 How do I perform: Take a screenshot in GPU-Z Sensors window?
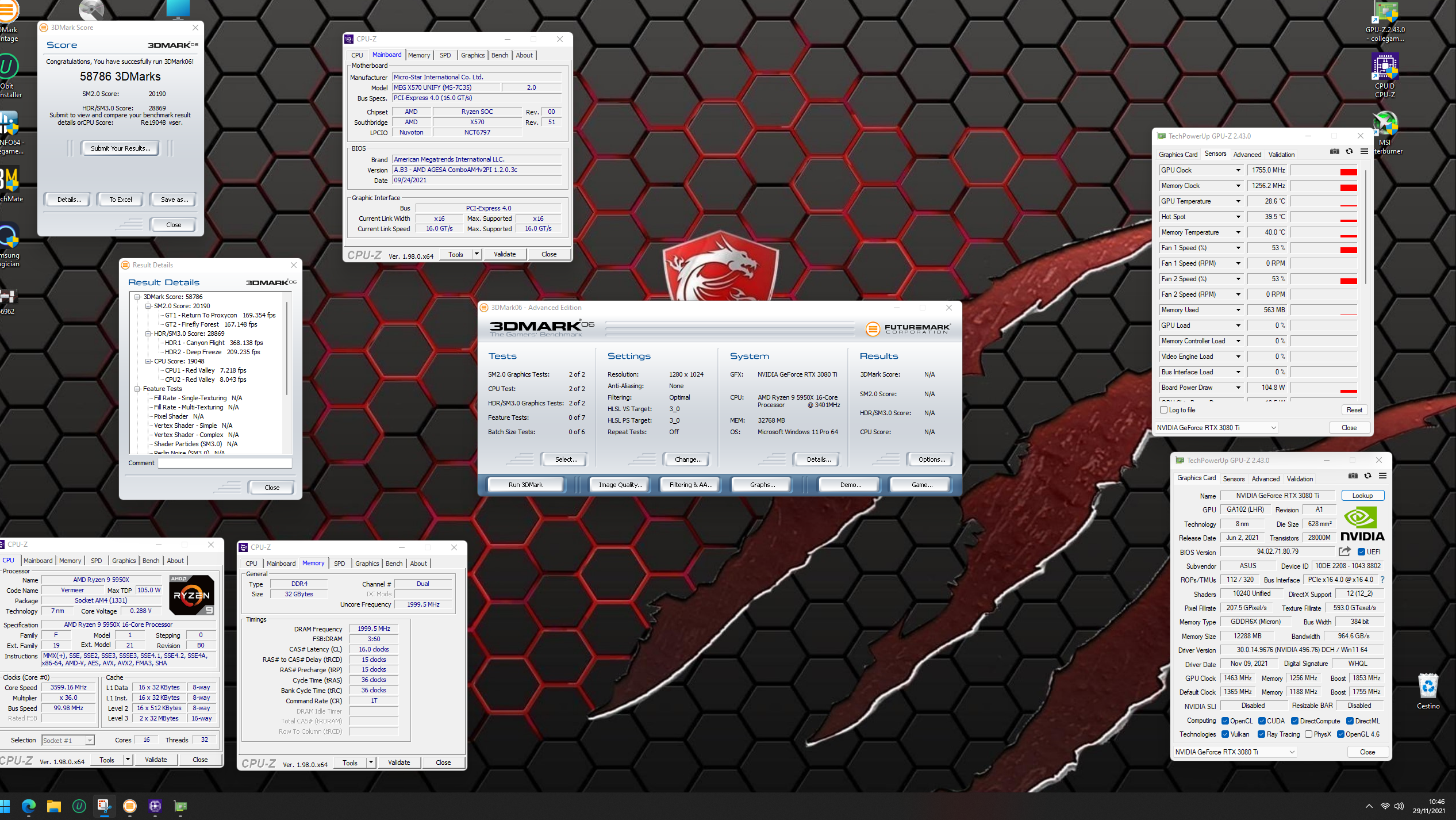point(1334,152)
